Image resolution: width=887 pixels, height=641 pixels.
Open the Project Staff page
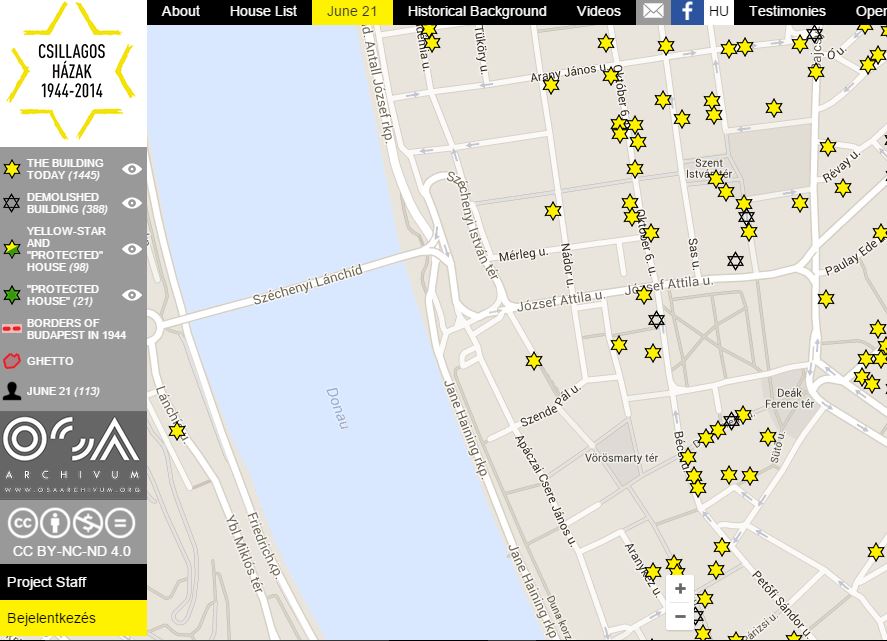click(74, 582)
